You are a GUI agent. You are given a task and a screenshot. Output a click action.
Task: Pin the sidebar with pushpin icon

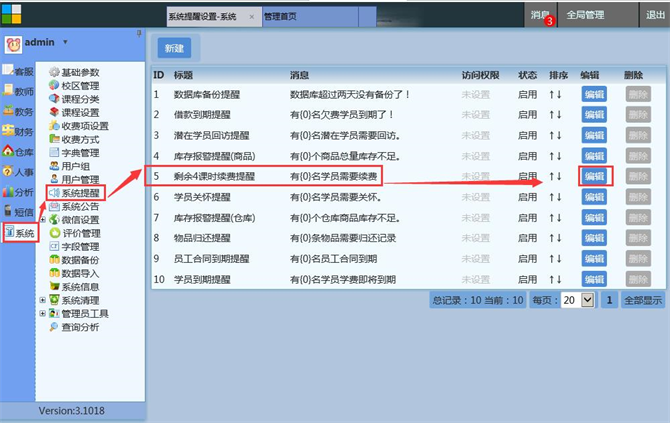139,34
